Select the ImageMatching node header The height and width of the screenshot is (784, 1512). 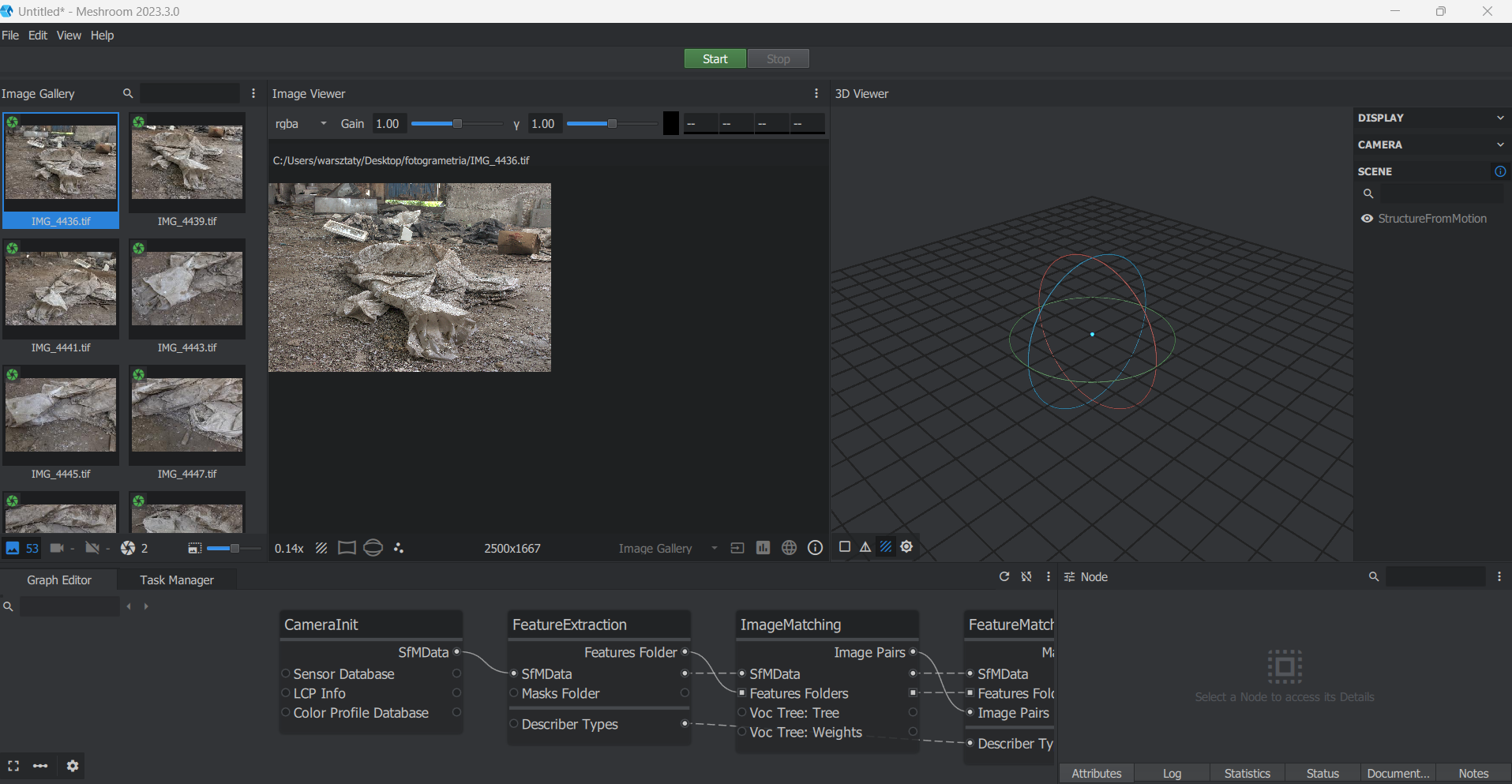(x=827, y=625)
